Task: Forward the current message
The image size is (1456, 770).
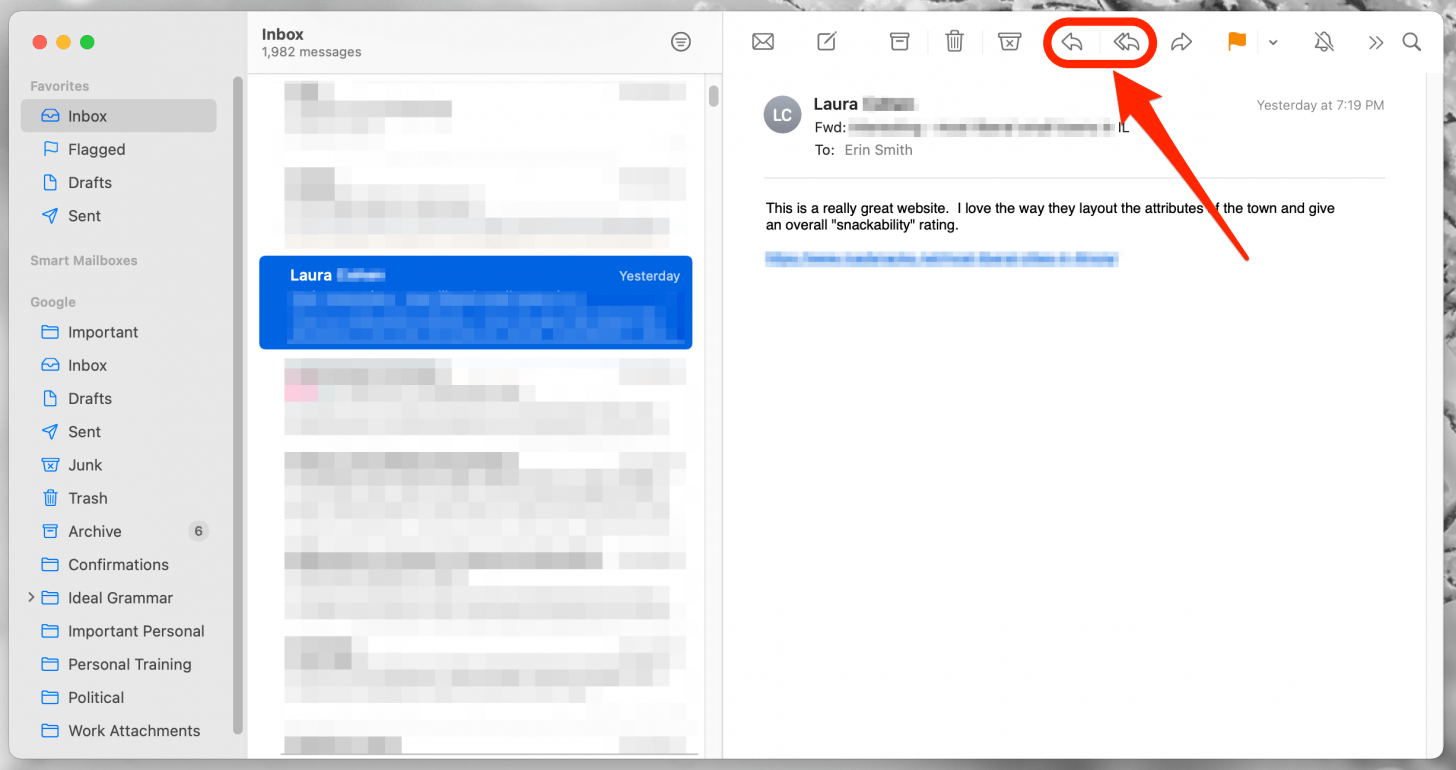Action: click(1182, 42)
